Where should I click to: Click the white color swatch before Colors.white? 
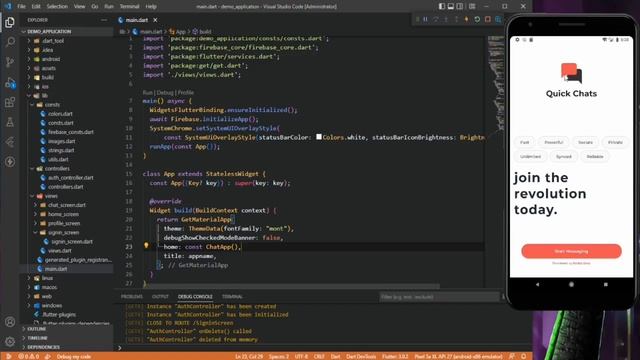tap(319, 137)
